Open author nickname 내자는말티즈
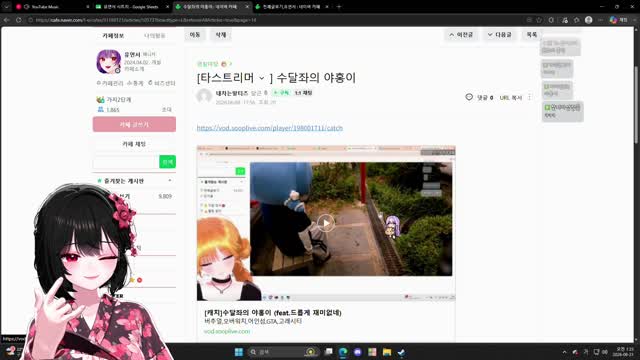This screenshot has height=360, width=640. coord(232,93)
